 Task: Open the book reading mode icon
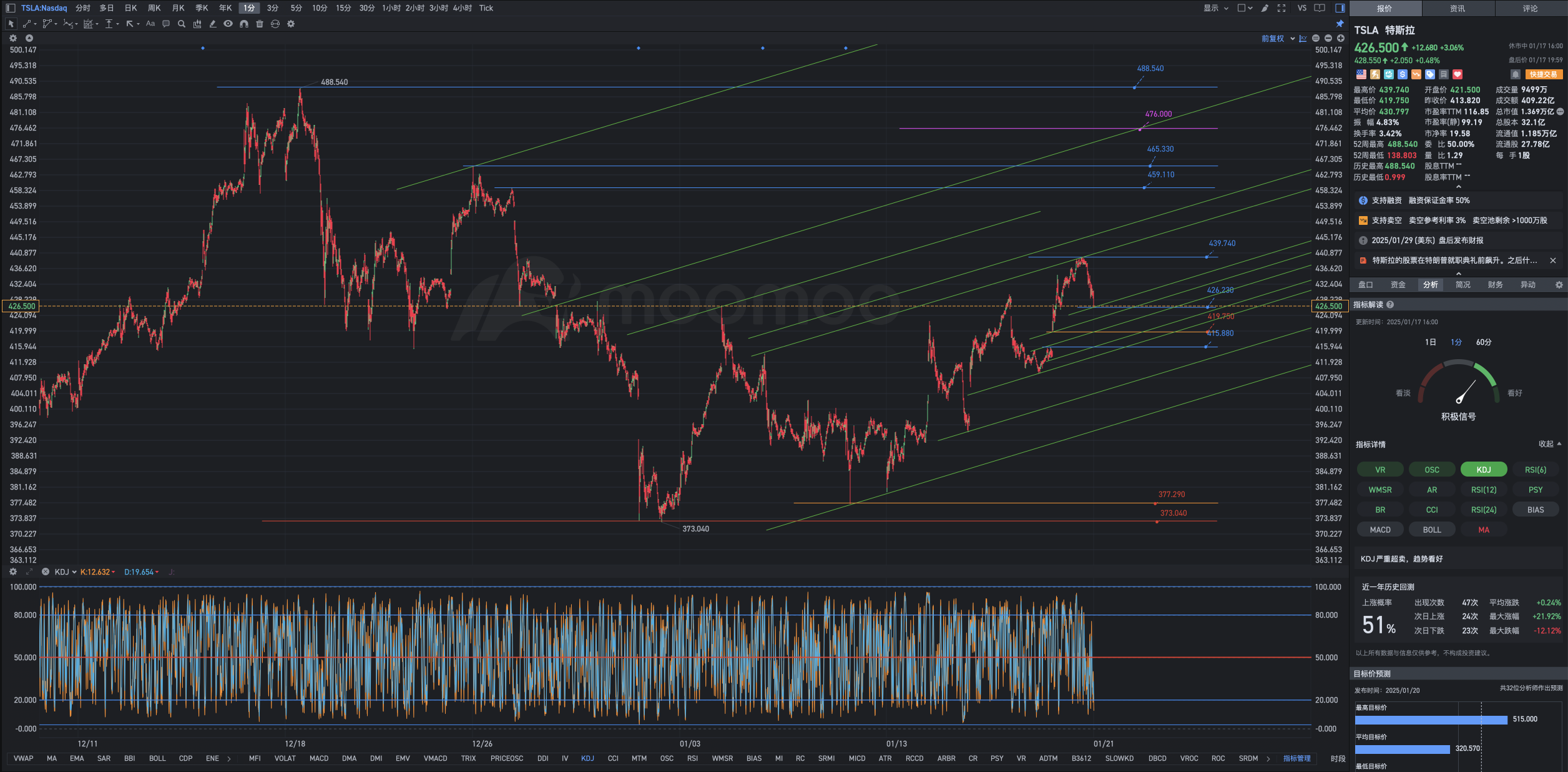pyautogui.click(x=1320, y=8)
